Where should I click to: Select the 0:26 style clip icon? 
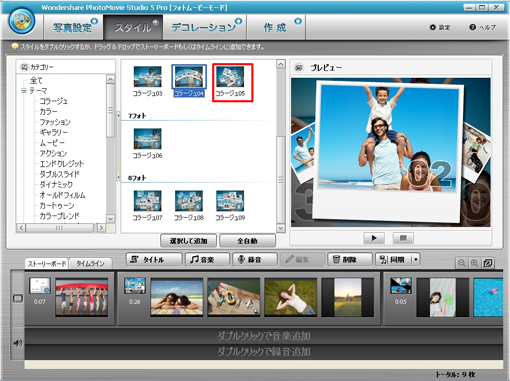pos(135,286)
